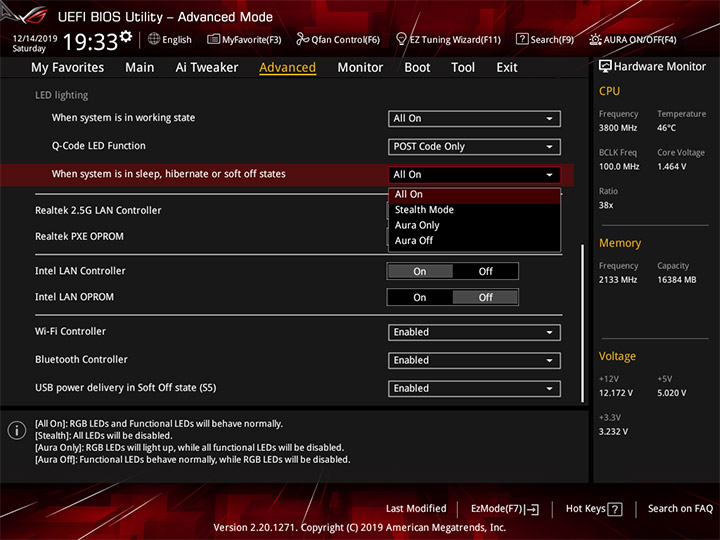This screenshot has height=540, width=720.
Task: Switch to EzMode(F7)
Action: pos(505,509)
